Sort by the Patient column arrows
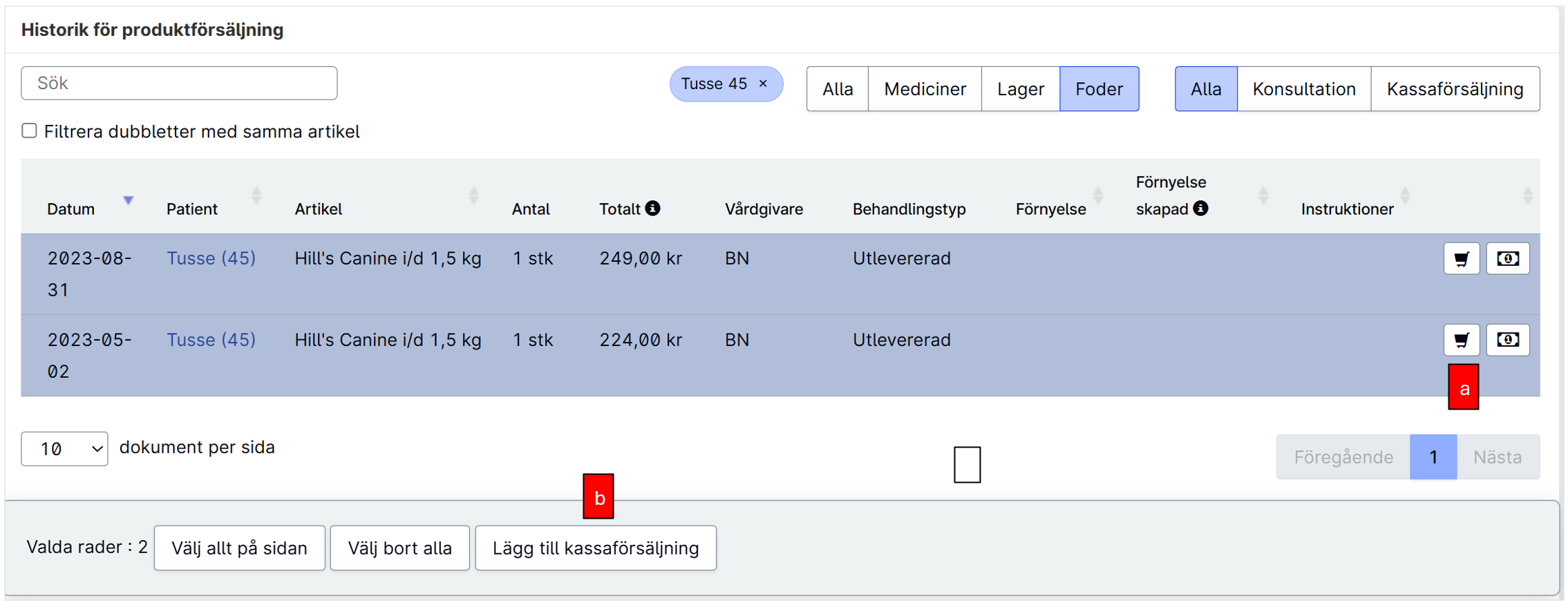The height and width of the screenshot is (605, 1568). click(x=256, y=196)
